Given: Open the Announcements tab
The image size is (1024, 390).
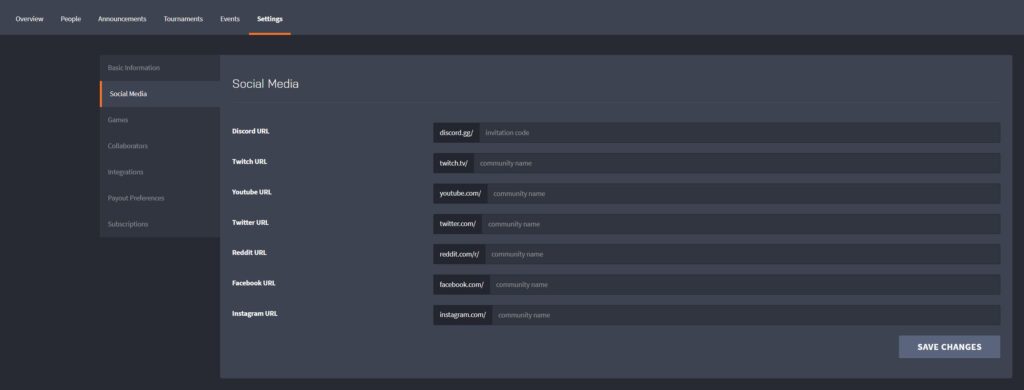Looking at the screenshot, I should pyautogui.click(x=122, y=19).
